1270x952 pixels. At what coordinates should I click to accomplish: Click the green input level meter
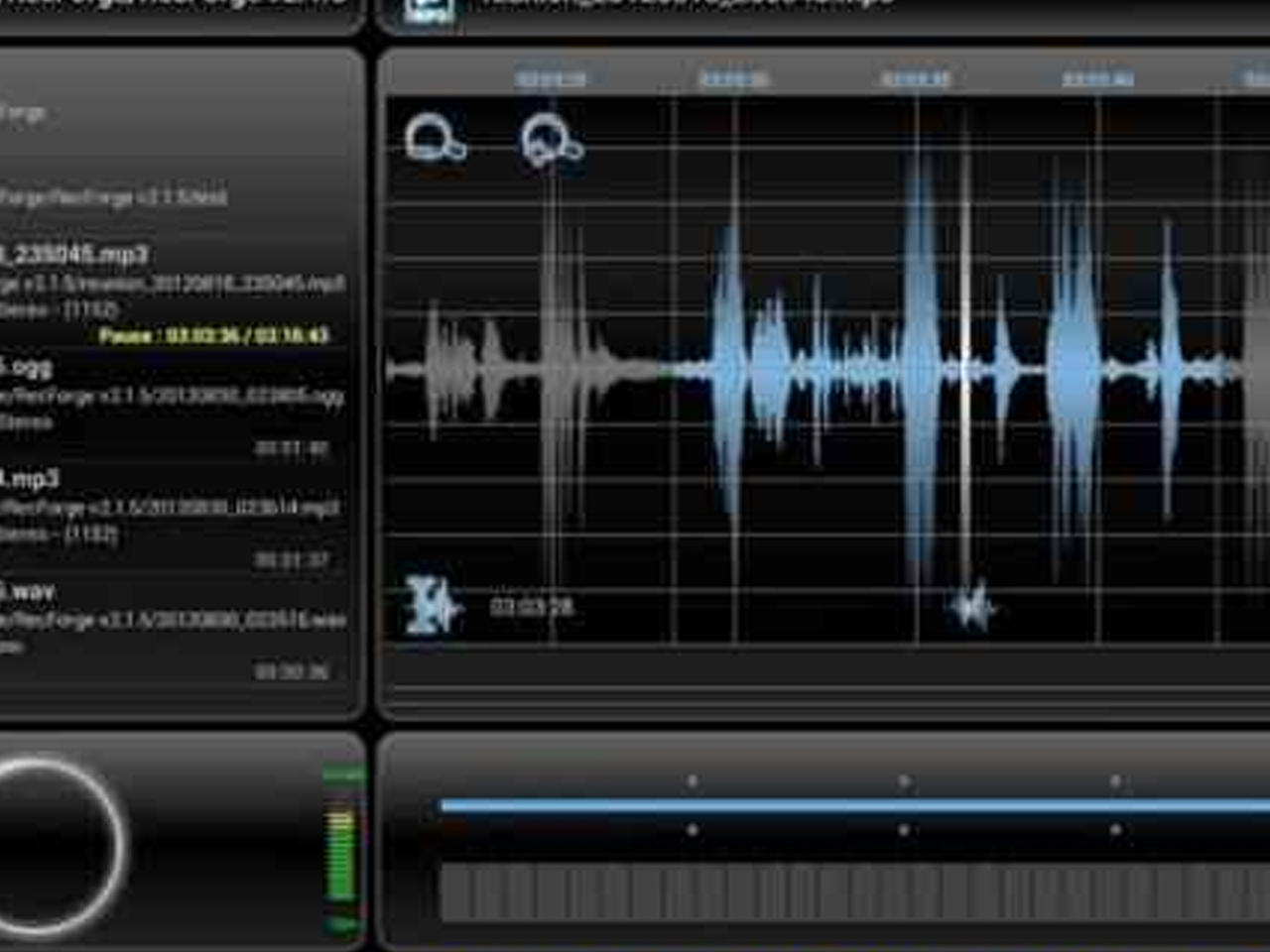[x=341, y=853]
